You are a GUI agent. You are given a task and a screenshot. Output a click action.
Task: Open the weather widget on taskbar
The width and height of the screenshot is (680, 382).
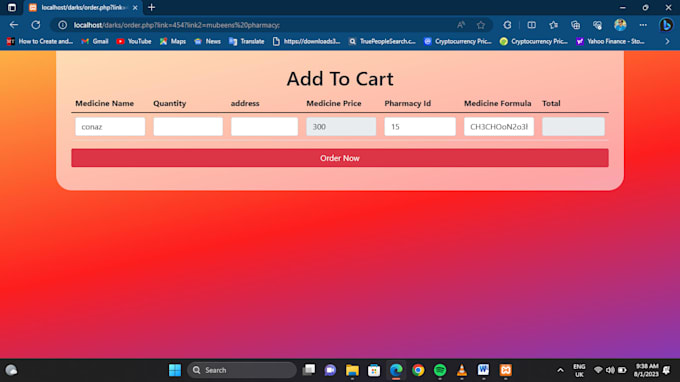tap(11, 370)
